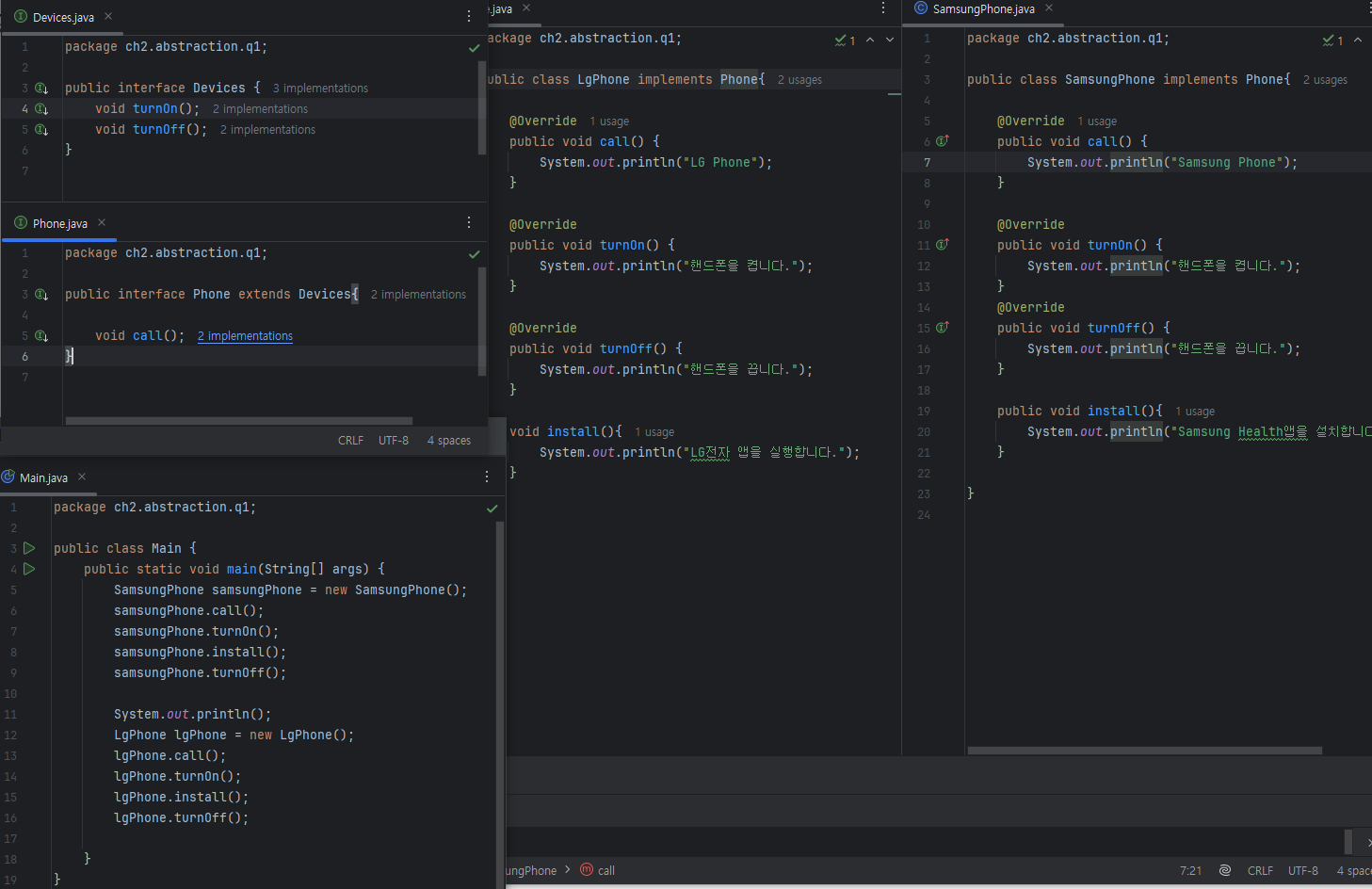Click override gutter icon beside SamsungPhone turnOn()
This screenshot has height=889, width=1372.
[942, 245]
